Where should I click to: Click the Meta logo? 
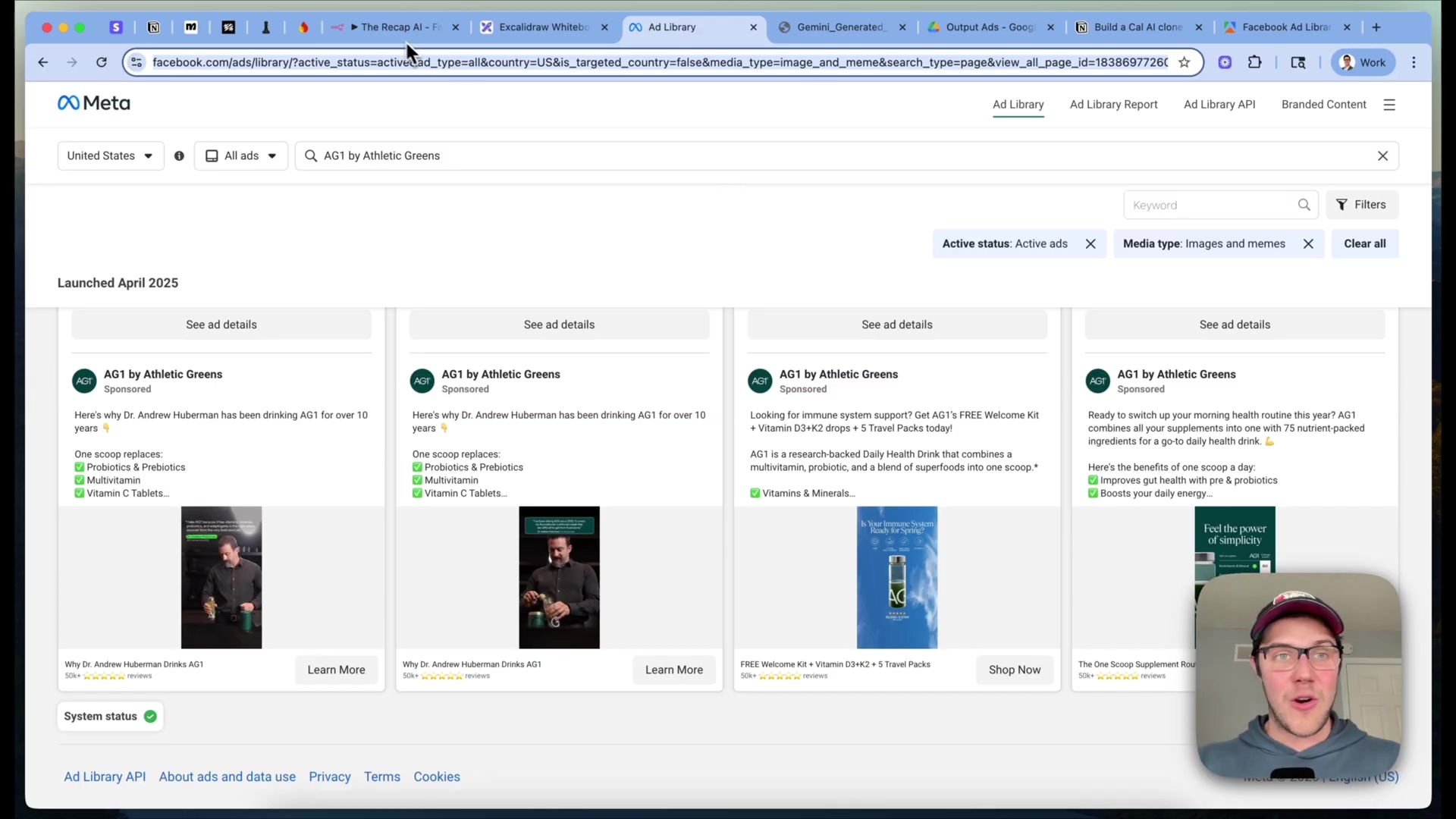(x=94, y=103)
